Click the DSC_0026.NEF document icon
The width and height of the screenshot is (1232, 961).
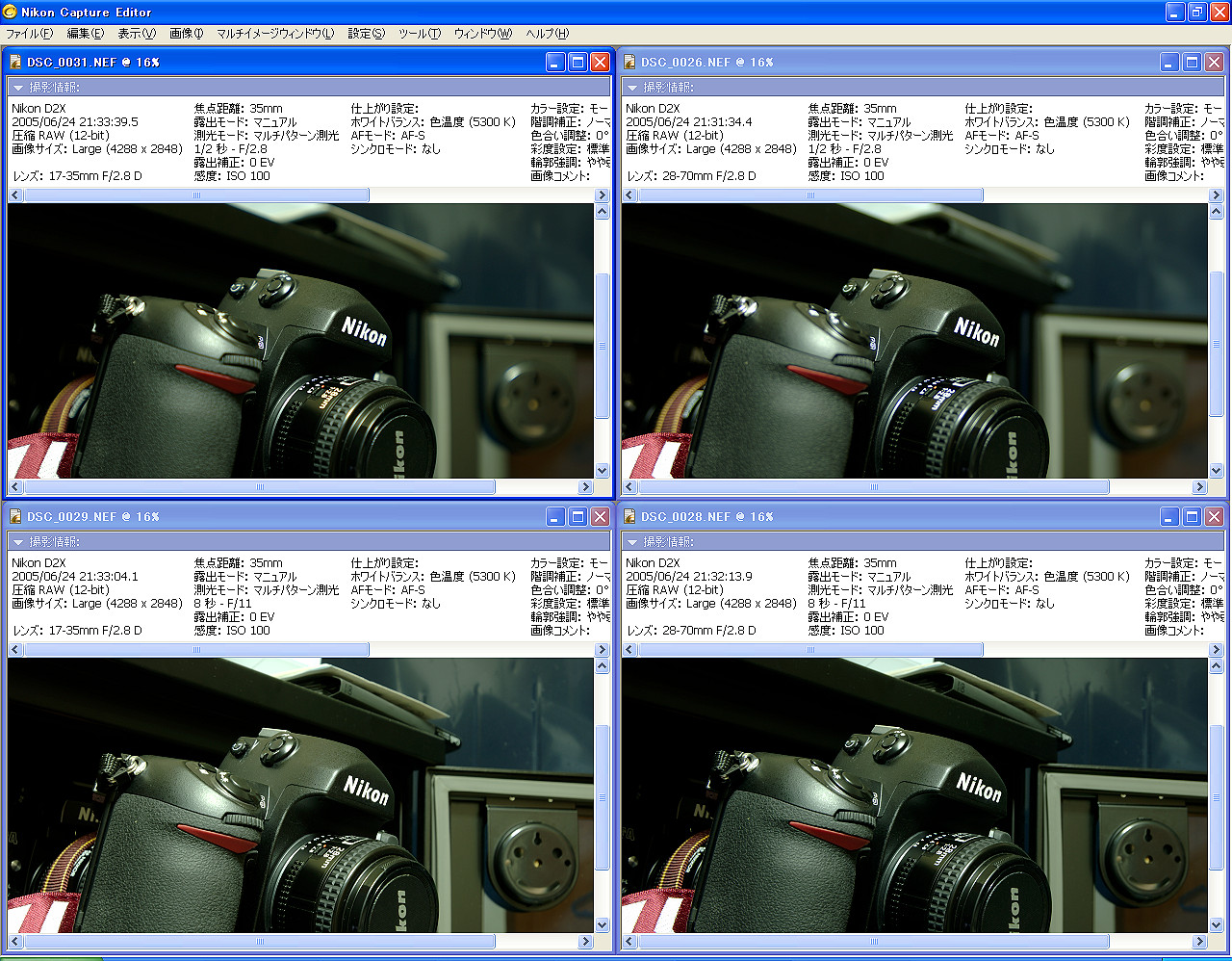pyautogui.click(x=629, y=62)
